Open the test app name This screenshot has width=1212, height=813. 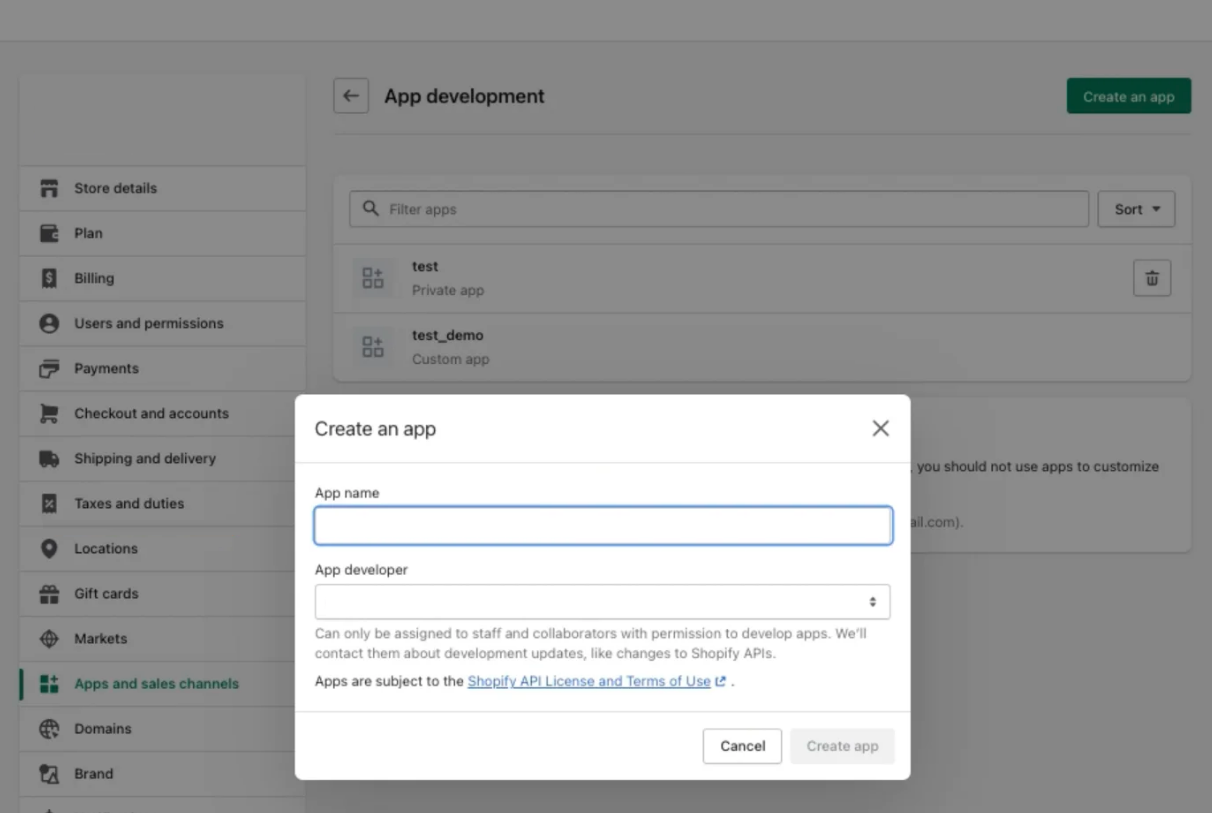[x=425, y=267]
